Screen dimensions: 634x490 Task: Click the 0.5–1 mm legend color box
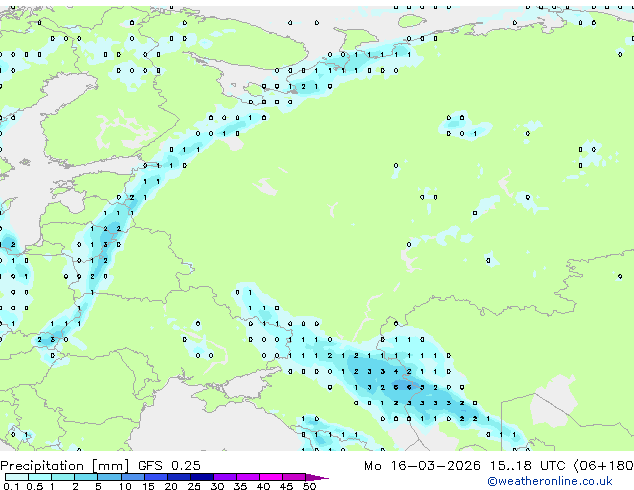[x=40, y=477]
